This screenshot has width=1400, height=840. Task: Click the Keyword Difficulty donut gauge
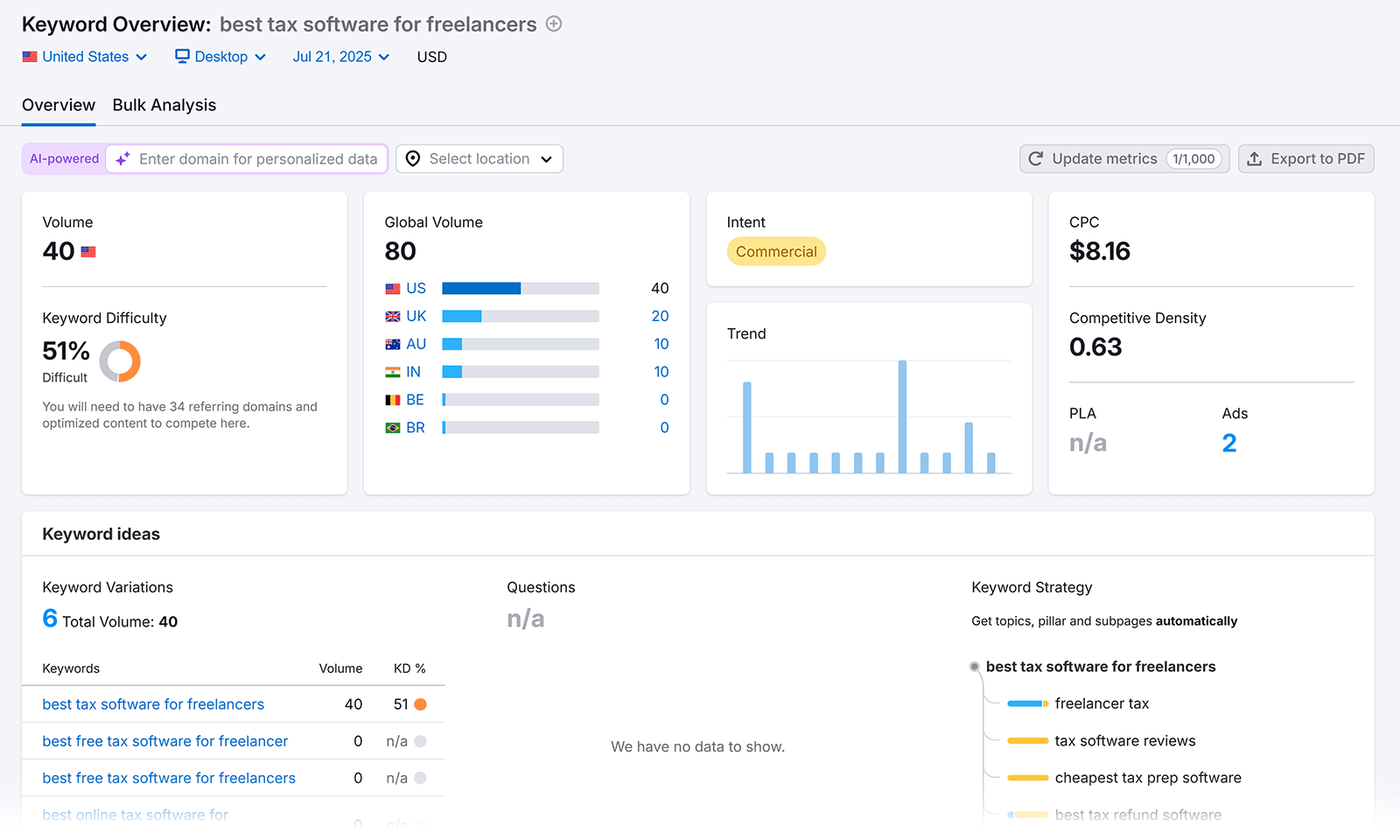click(120, 361)
